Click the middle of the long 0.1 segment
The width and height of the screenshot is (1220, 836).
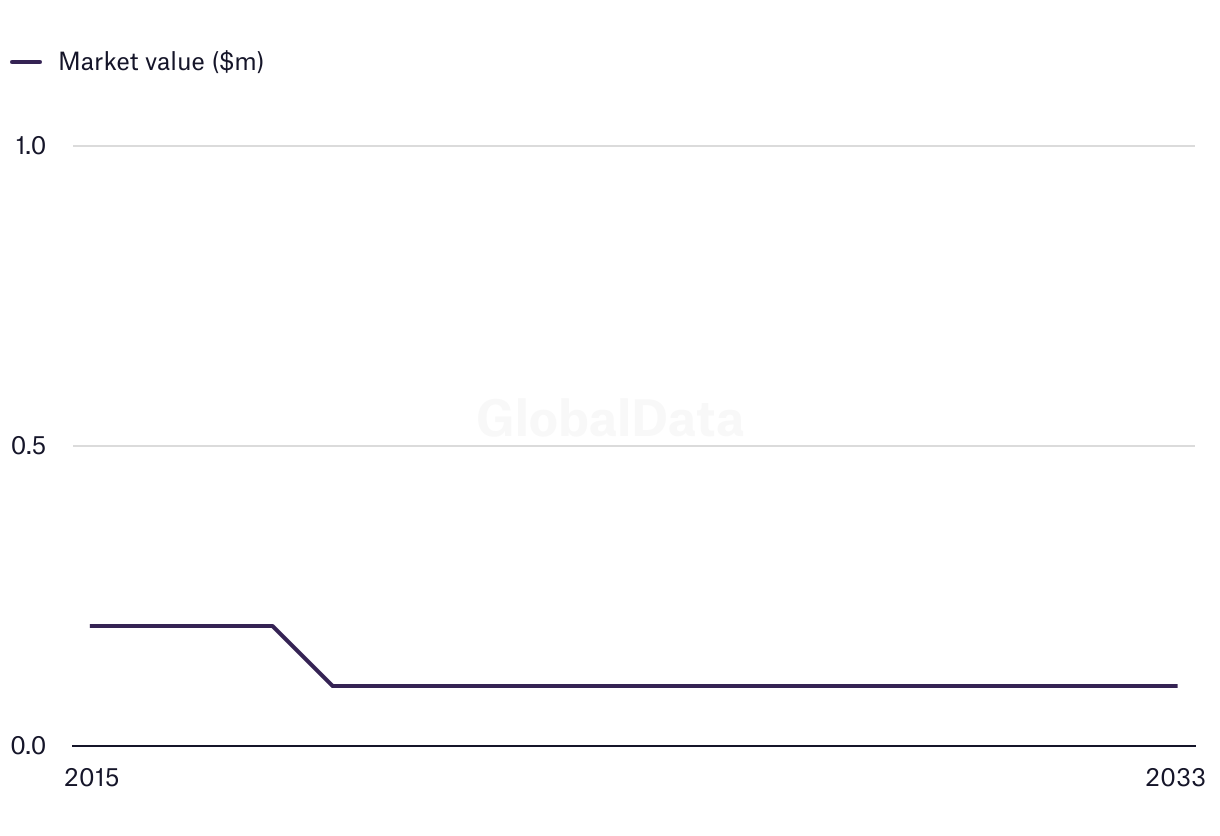754,686
